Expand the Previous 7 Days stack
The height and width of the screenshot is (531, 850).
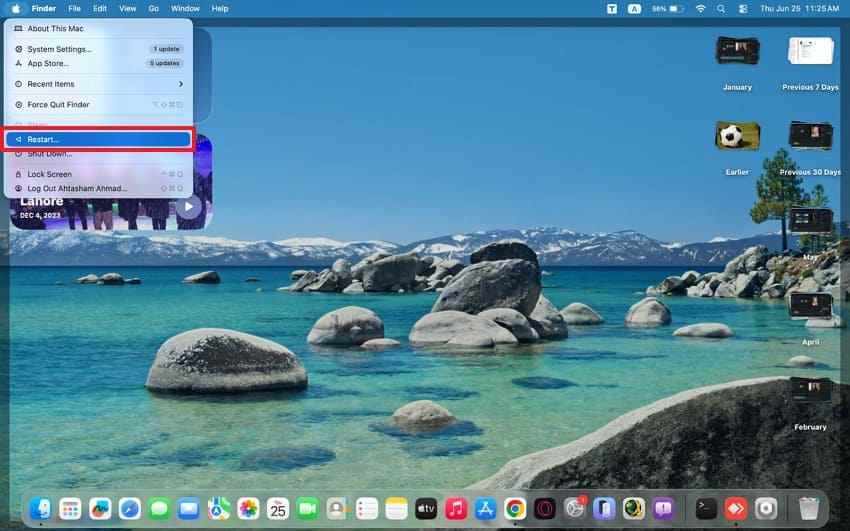click(810, 50)
